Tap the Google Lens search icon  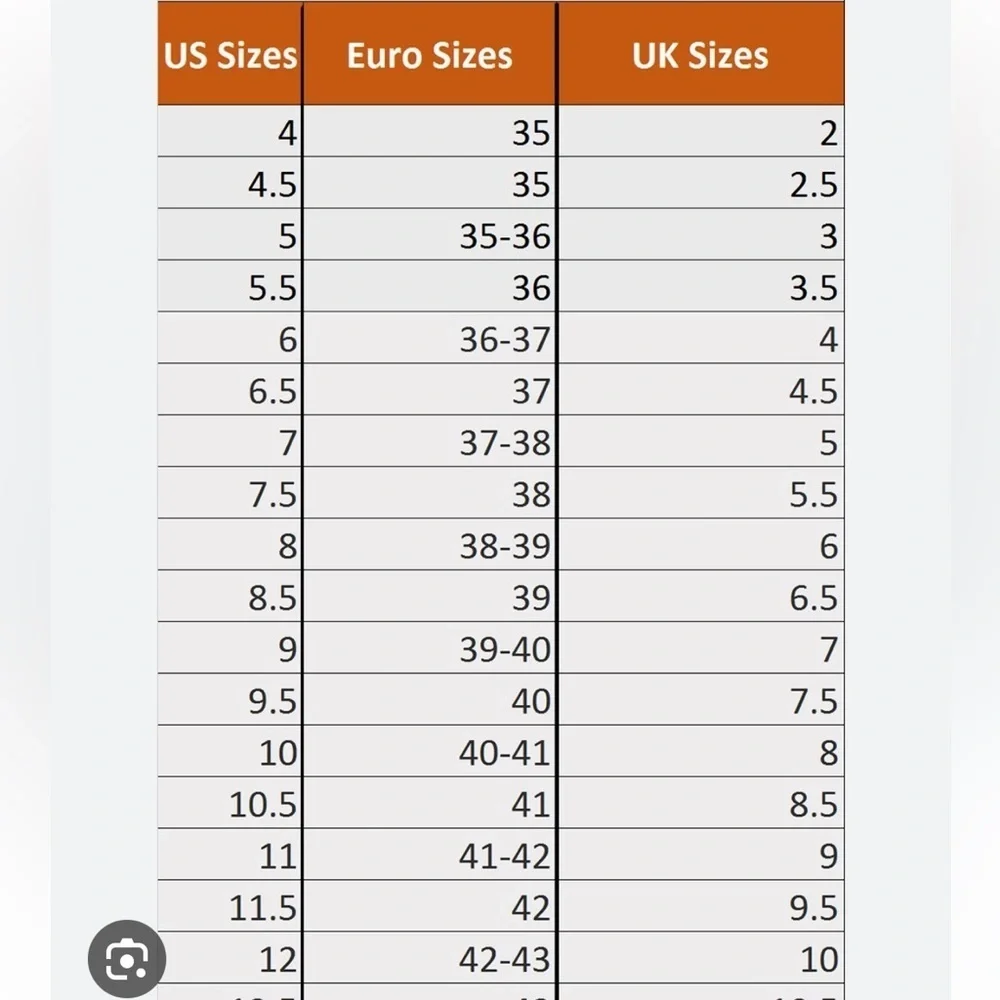click(x=127, y=959)
